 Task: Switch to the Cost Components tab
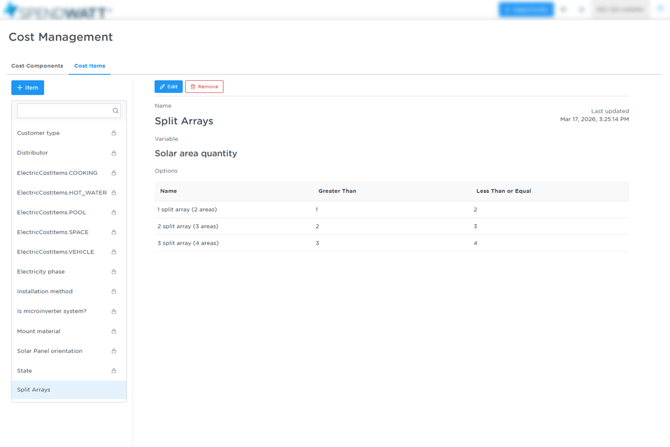[37, 66]
